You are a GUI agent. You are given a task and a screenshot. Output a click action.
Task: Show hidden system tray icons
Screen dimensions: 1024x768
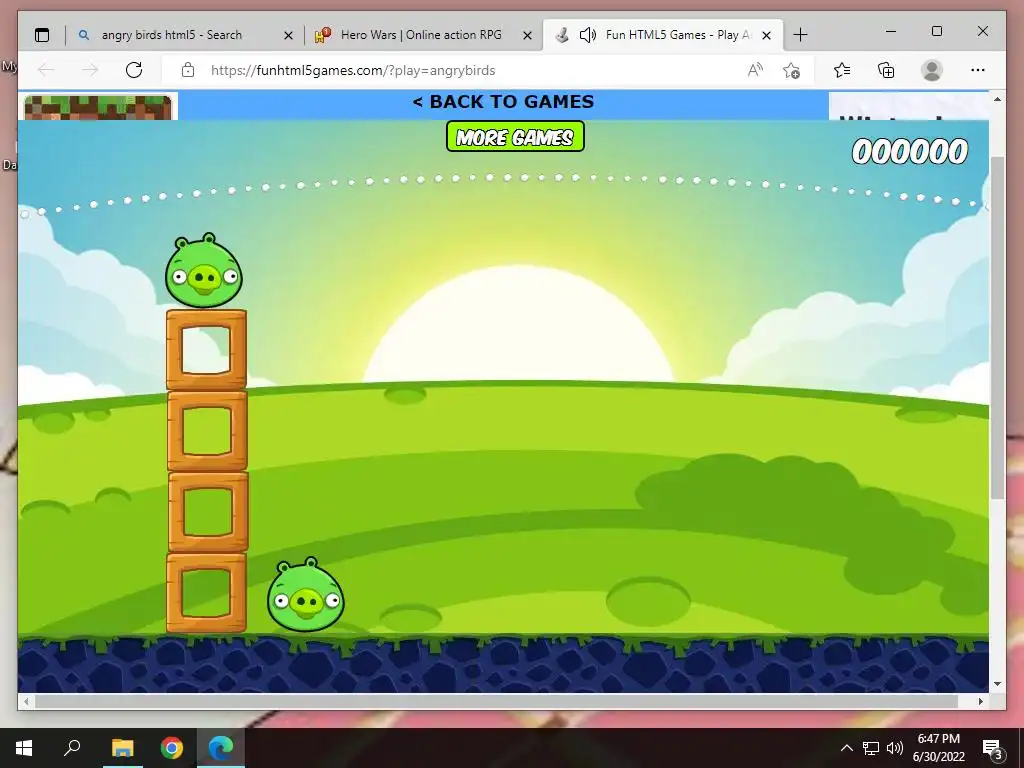tap(846, 748)
